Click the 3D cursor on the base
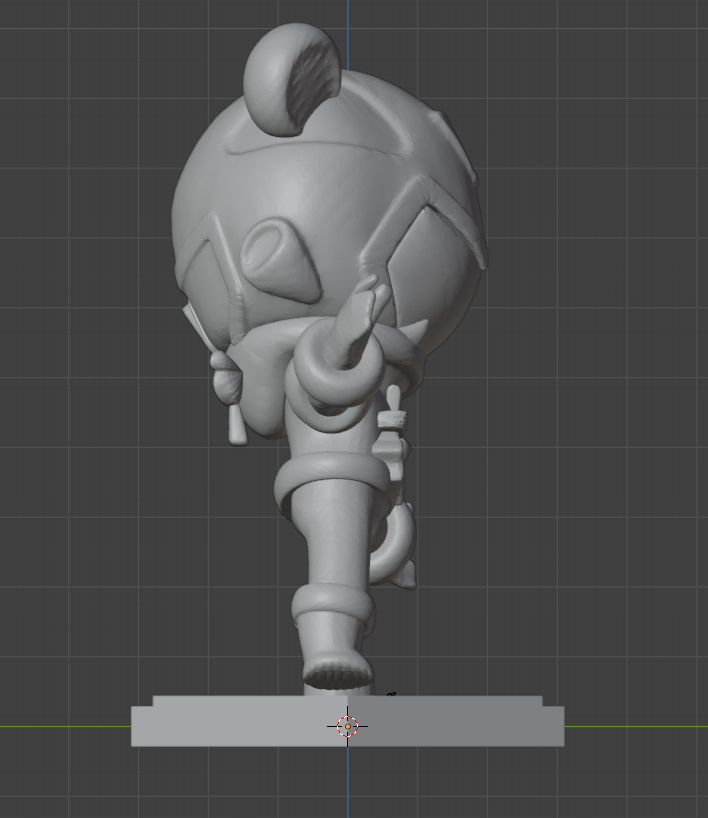The width and height of the screenshot is (708, 818). 347,727
